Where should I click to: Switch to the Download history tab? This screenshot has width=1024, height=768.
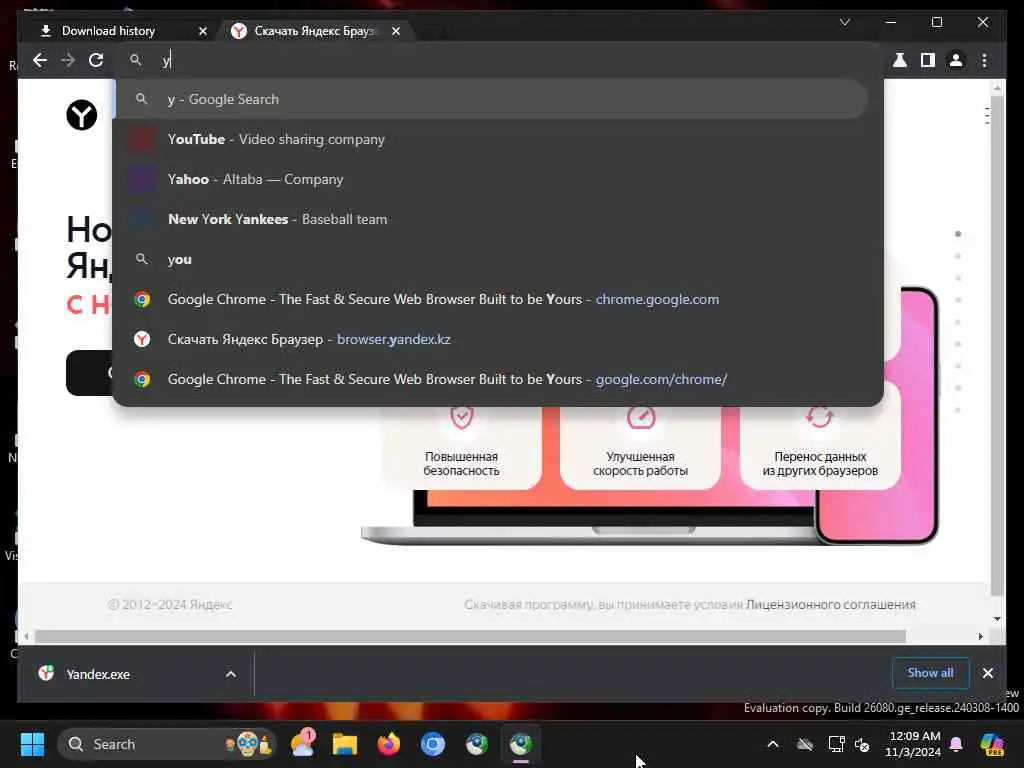108,31
